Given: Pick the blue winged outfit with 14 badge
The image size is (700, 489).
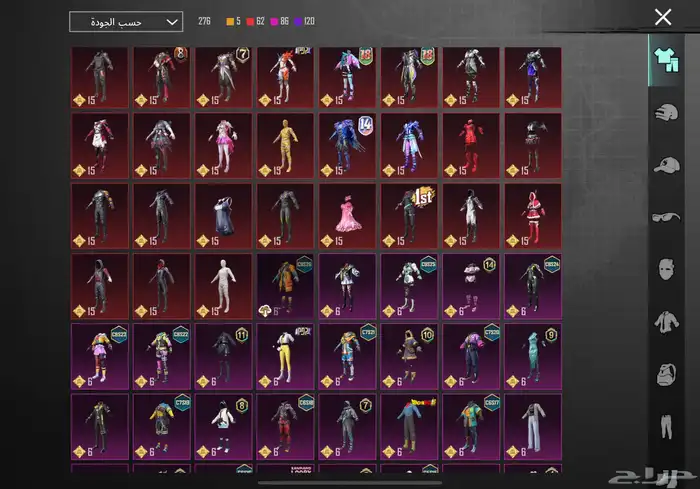Looking at the screenshot, I should point(346,146).
